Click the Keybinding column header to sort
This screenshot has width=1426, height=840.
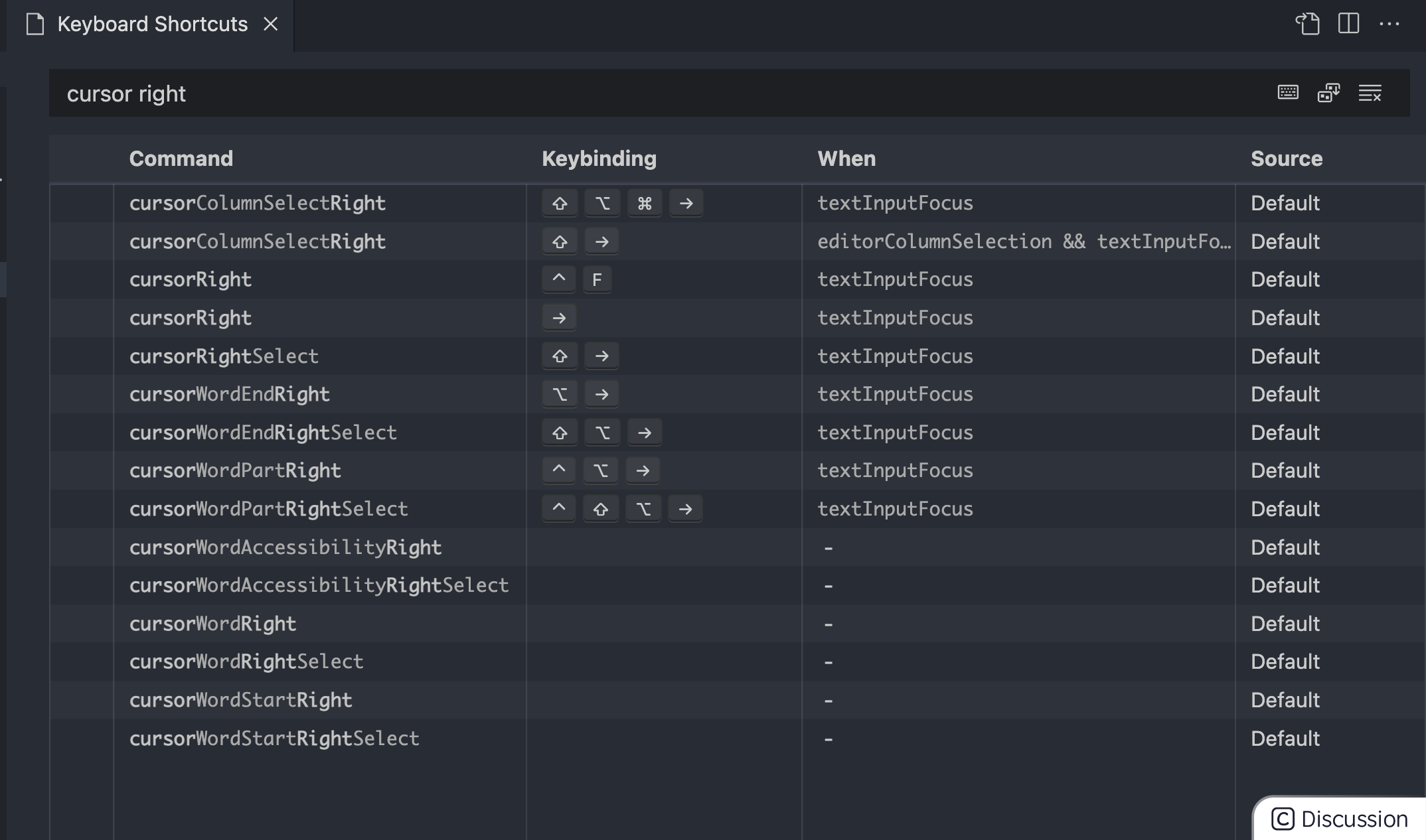[598, 158]
